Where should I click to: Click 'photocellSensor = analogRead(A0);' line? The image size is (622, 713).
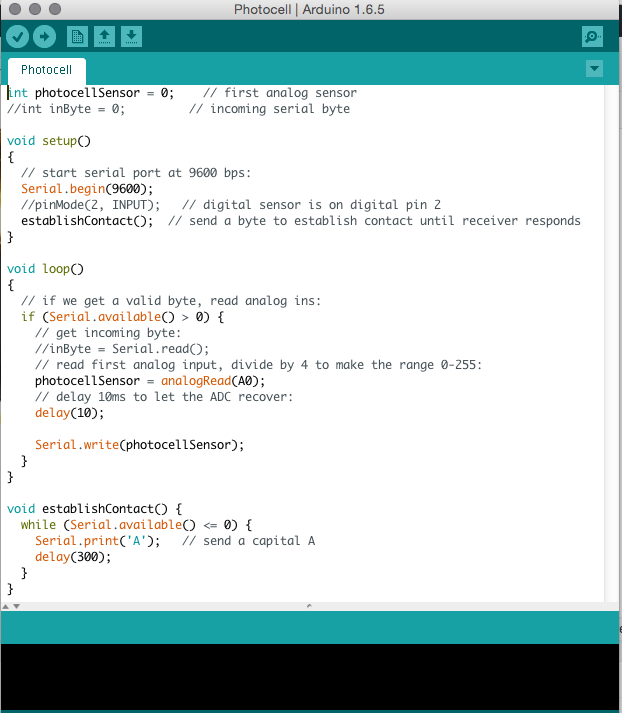[150, 381]
